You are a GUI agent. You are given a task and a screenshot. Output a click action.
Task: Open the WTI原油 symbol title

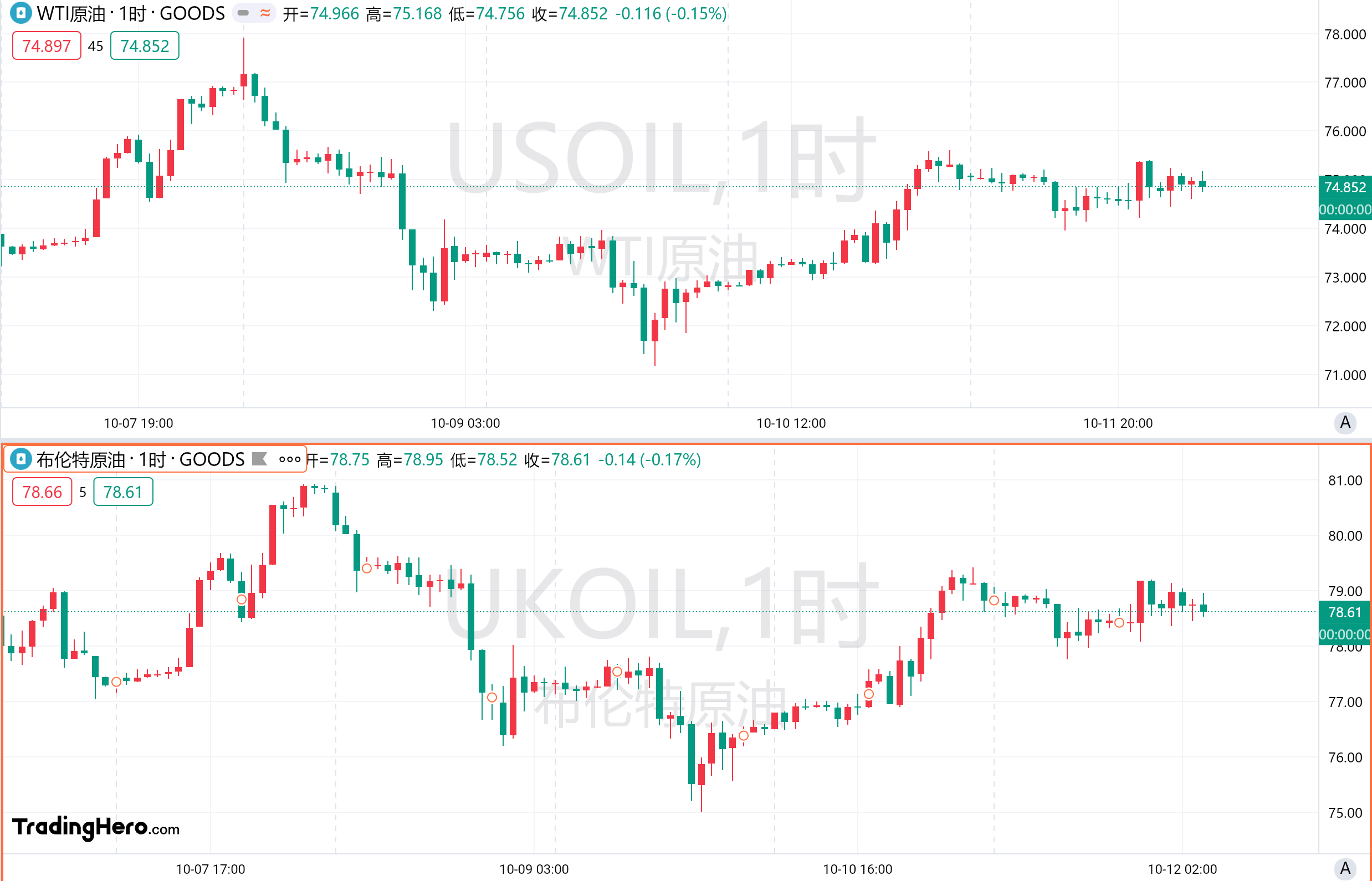click(130, 13)
